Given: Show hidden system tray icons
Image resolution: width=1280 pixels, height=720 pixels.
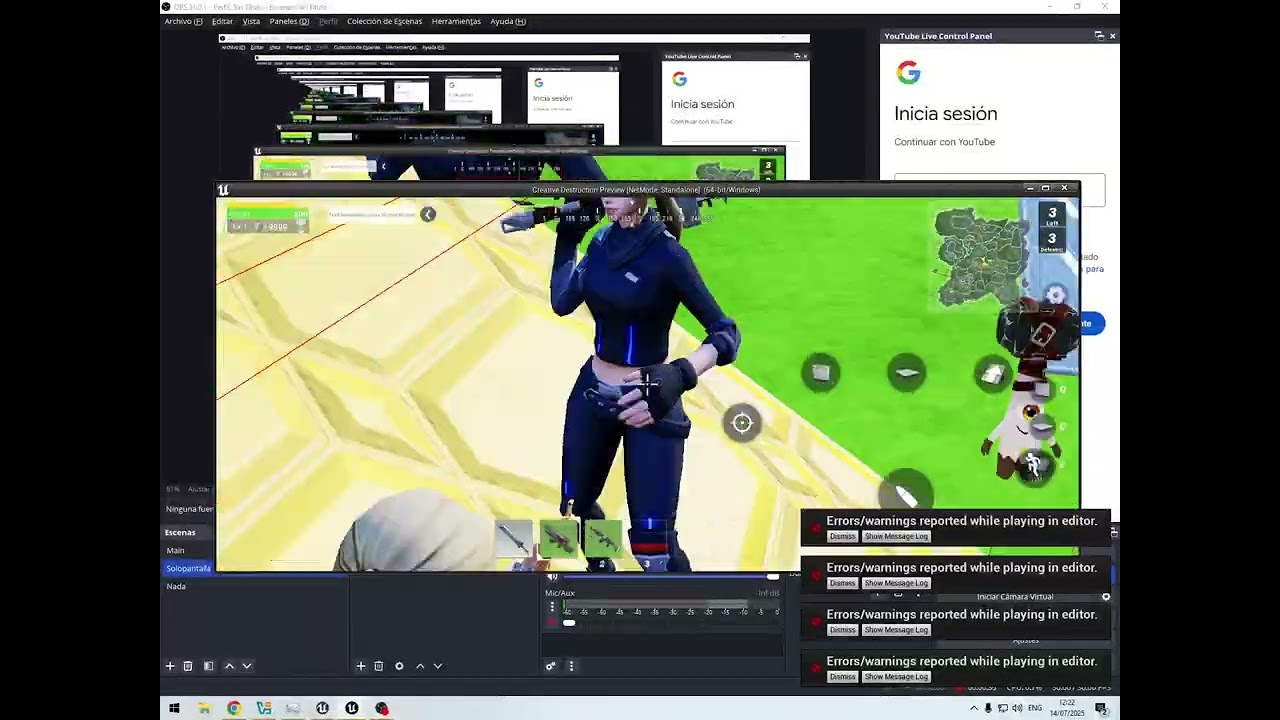Looking at the screenshot, I should [x=974, y=708].
